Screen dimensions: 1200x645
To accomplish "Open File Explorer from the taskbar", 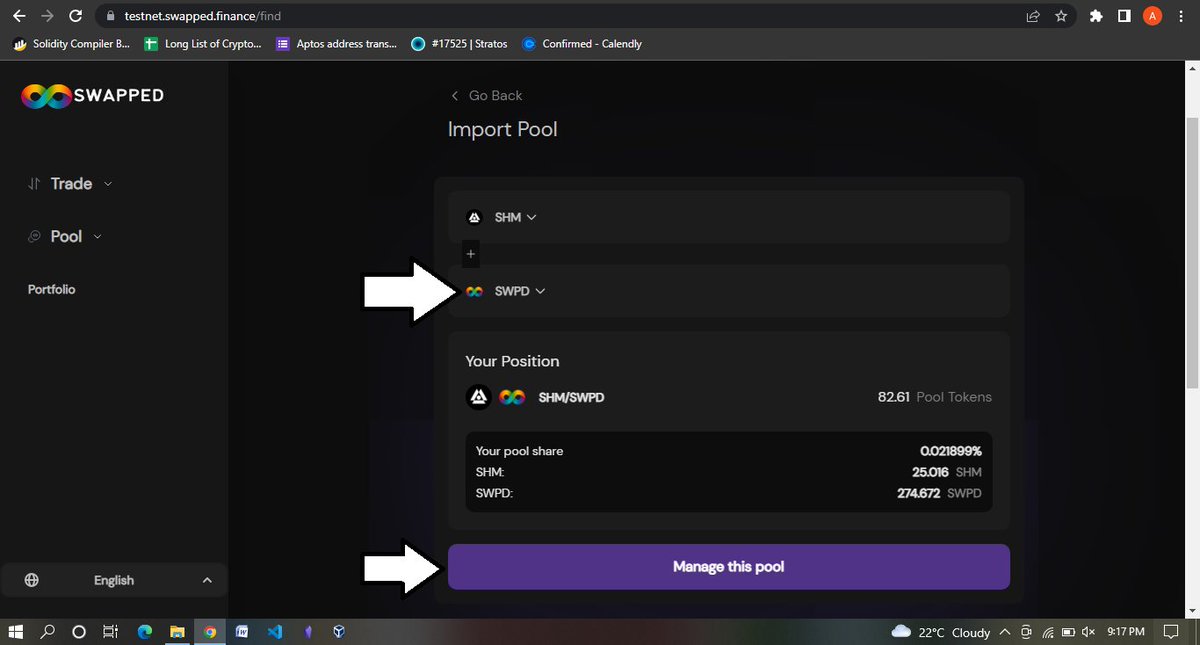I will (177, 632).
